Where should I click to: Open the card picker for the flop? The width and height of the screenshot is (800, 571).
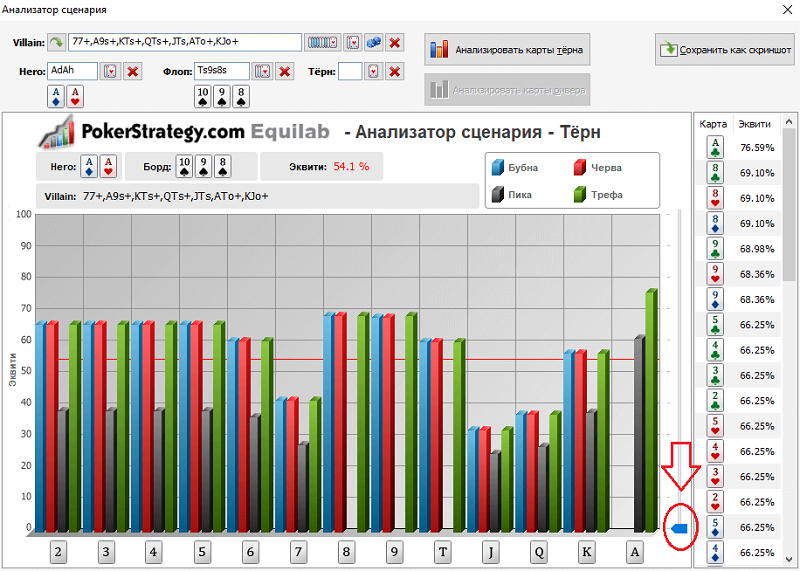tap(263, 71)
